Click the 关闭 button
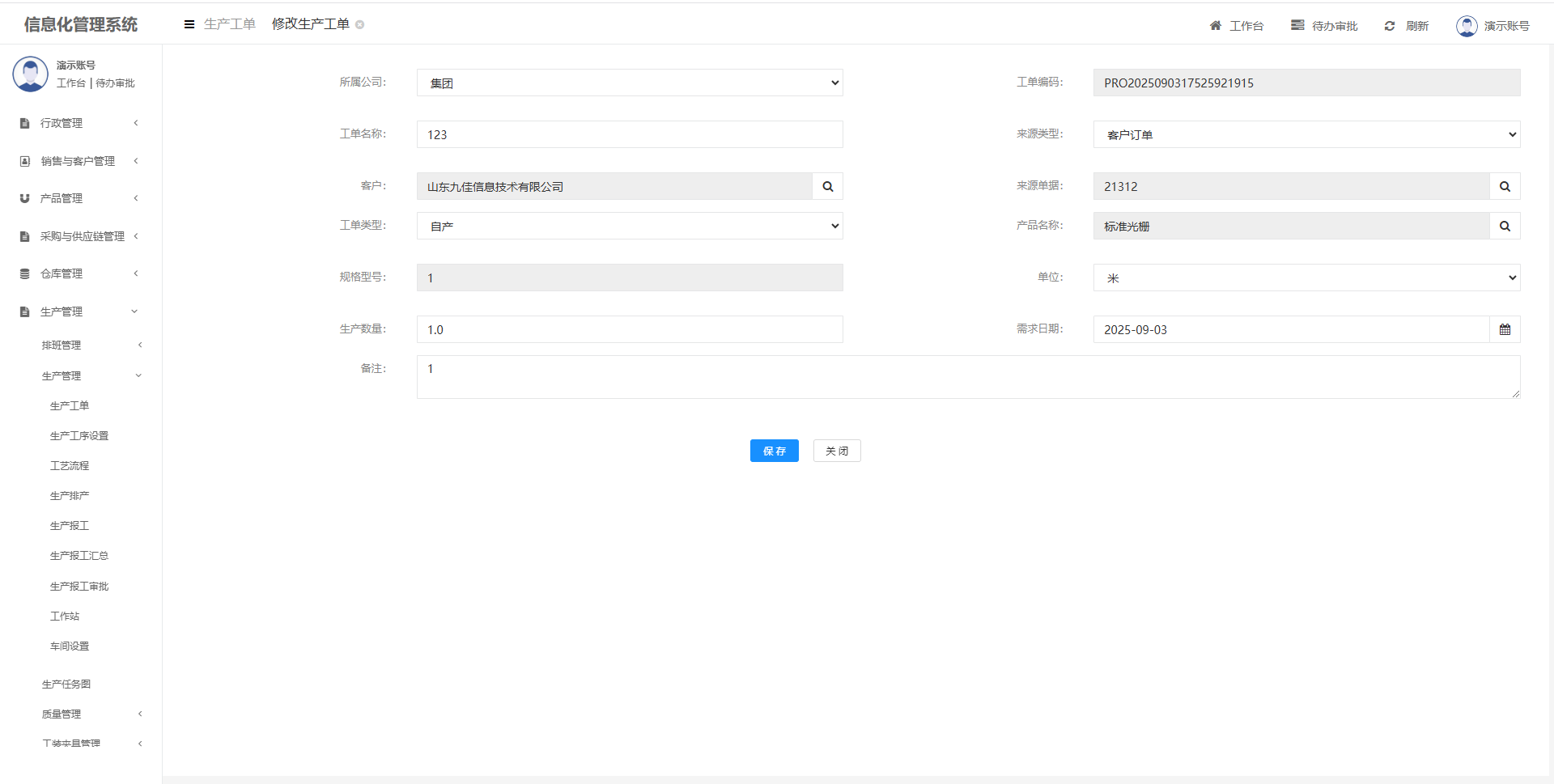Viewport: 1554px width, 784px height. click(836, 451)
